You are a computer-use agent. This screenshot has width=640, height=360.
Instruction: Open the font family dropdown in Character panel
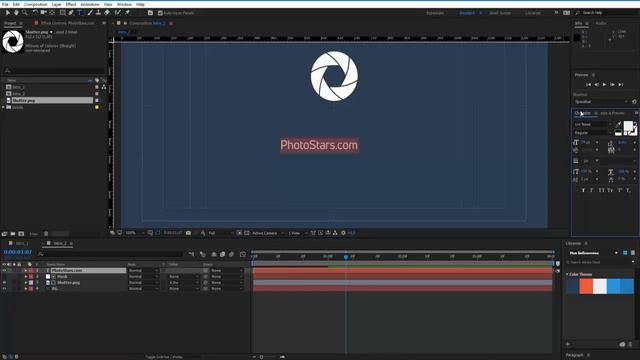pyautogui.click(x=593, y=124)
